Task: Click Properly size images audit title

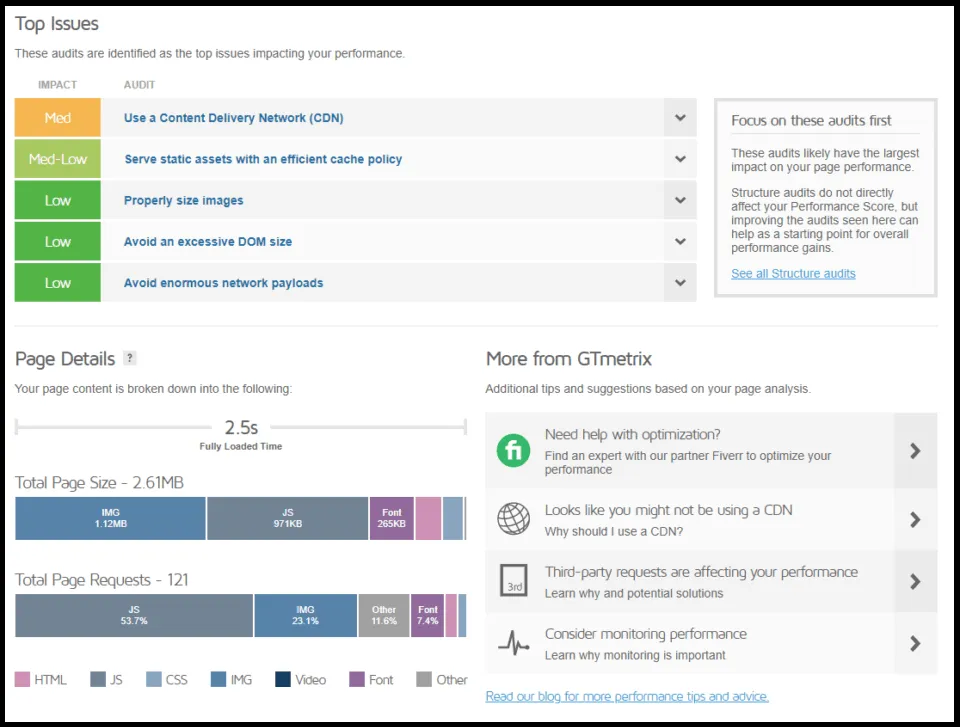Action: tap(184, 200)
